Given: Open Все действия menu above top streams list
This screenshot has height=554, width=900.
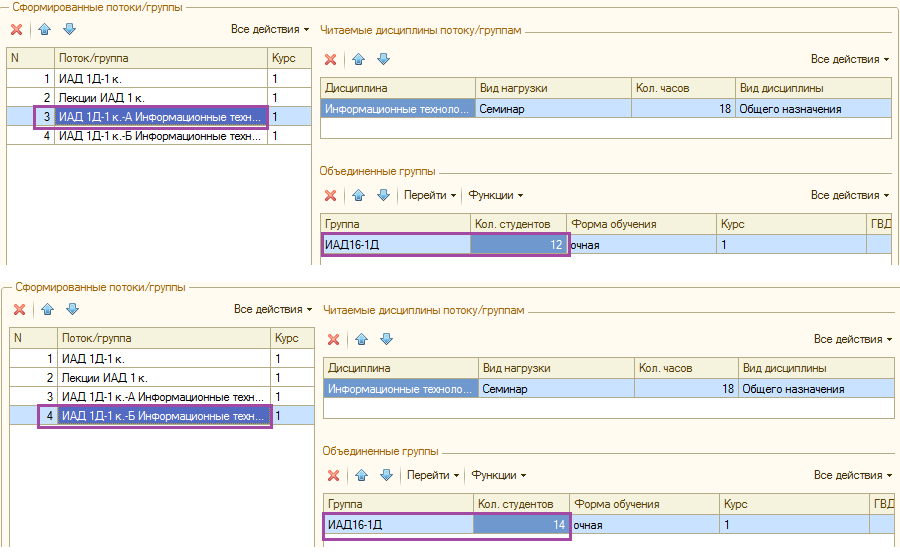Looking at the screenshot, I should click(x=270, y=29).
